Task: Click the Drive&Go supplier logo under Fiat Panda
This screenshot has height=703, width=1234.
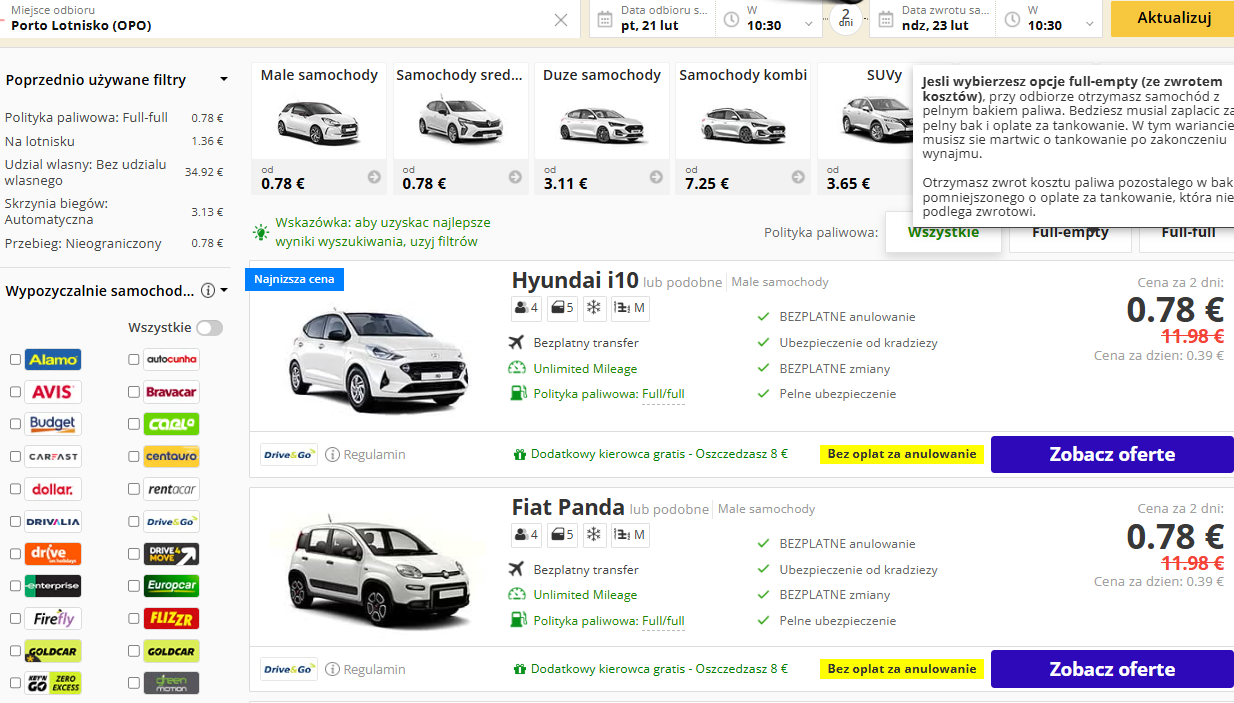Action: (289, 669)
